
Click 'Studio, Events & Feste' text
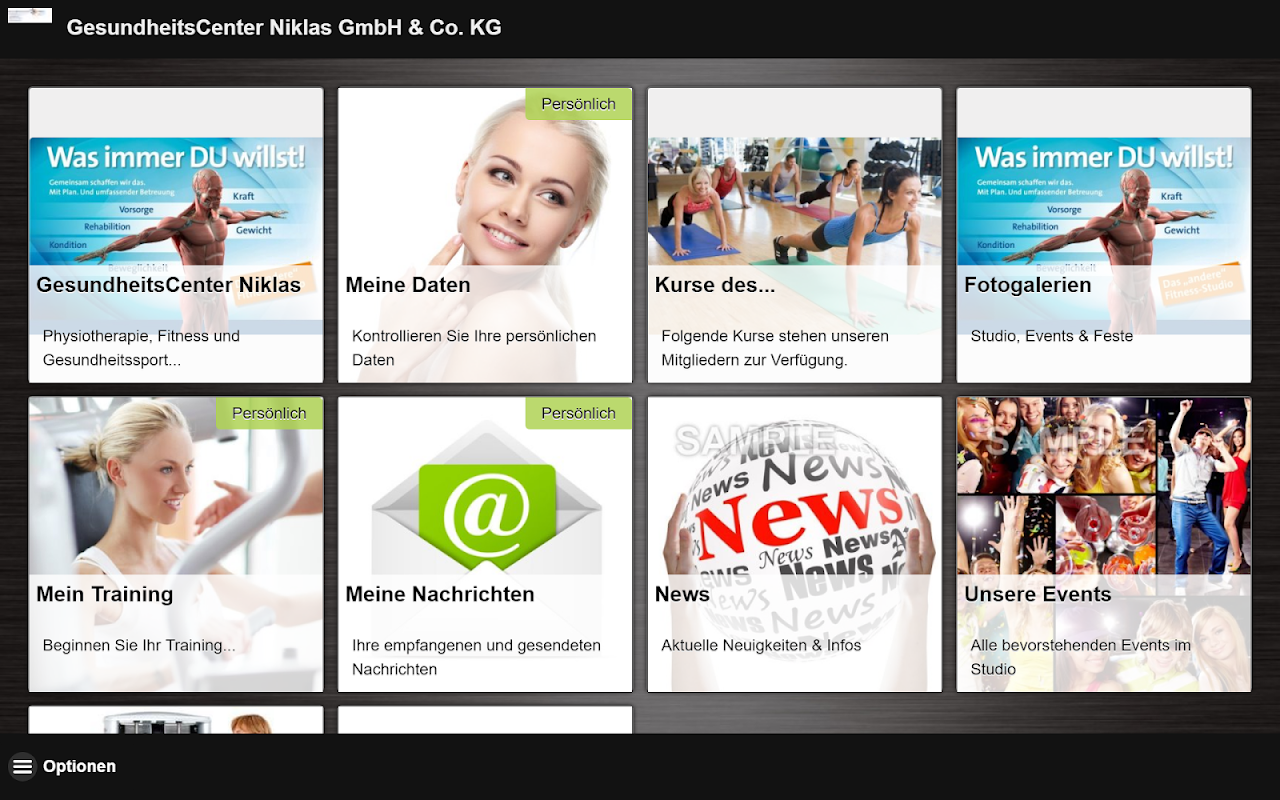1052,336
